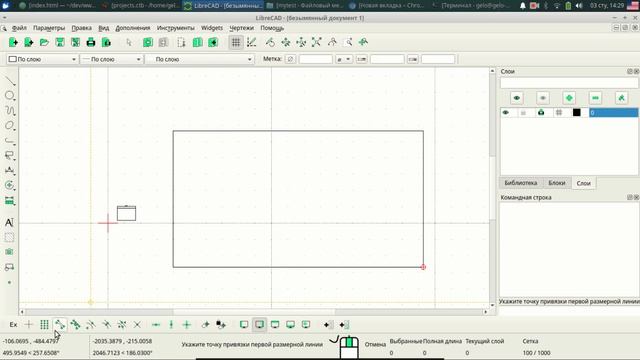Open the Circle tools menu

(x=9, y=96)
